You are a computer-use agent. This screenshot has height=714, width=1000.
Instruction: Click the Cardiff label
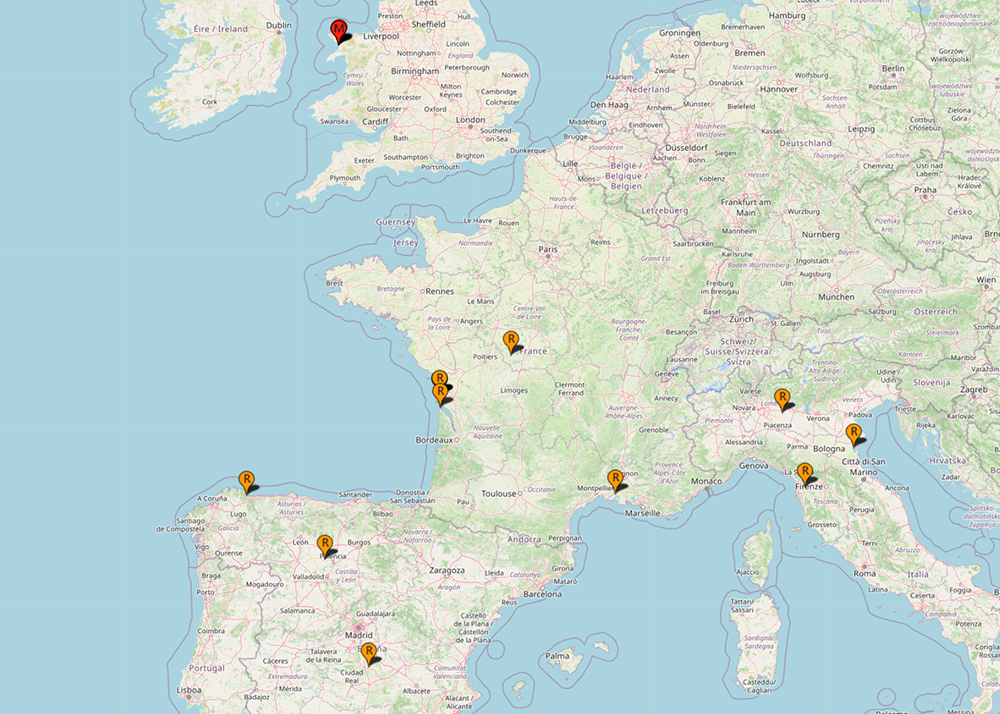(x=375, y=122)
